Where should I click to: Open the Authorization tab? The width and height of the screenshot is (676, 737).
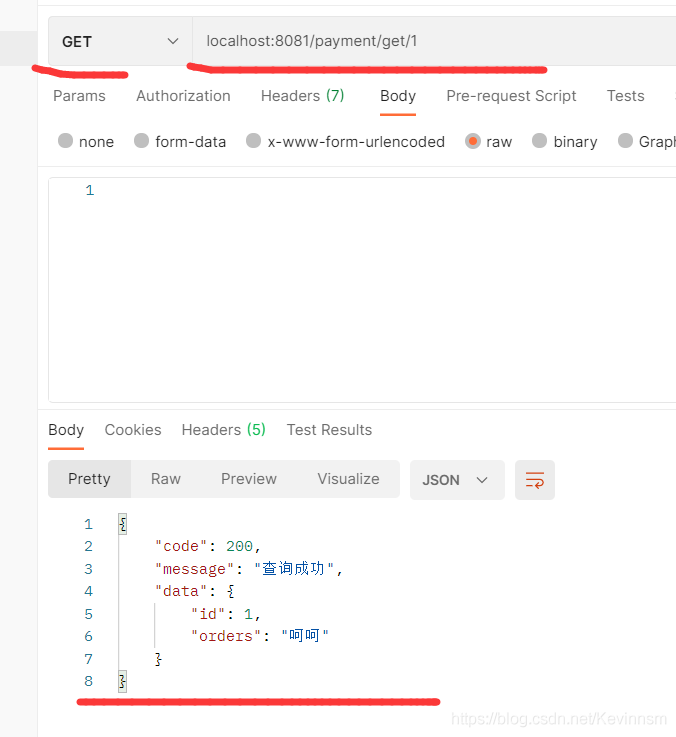[183, 96]
